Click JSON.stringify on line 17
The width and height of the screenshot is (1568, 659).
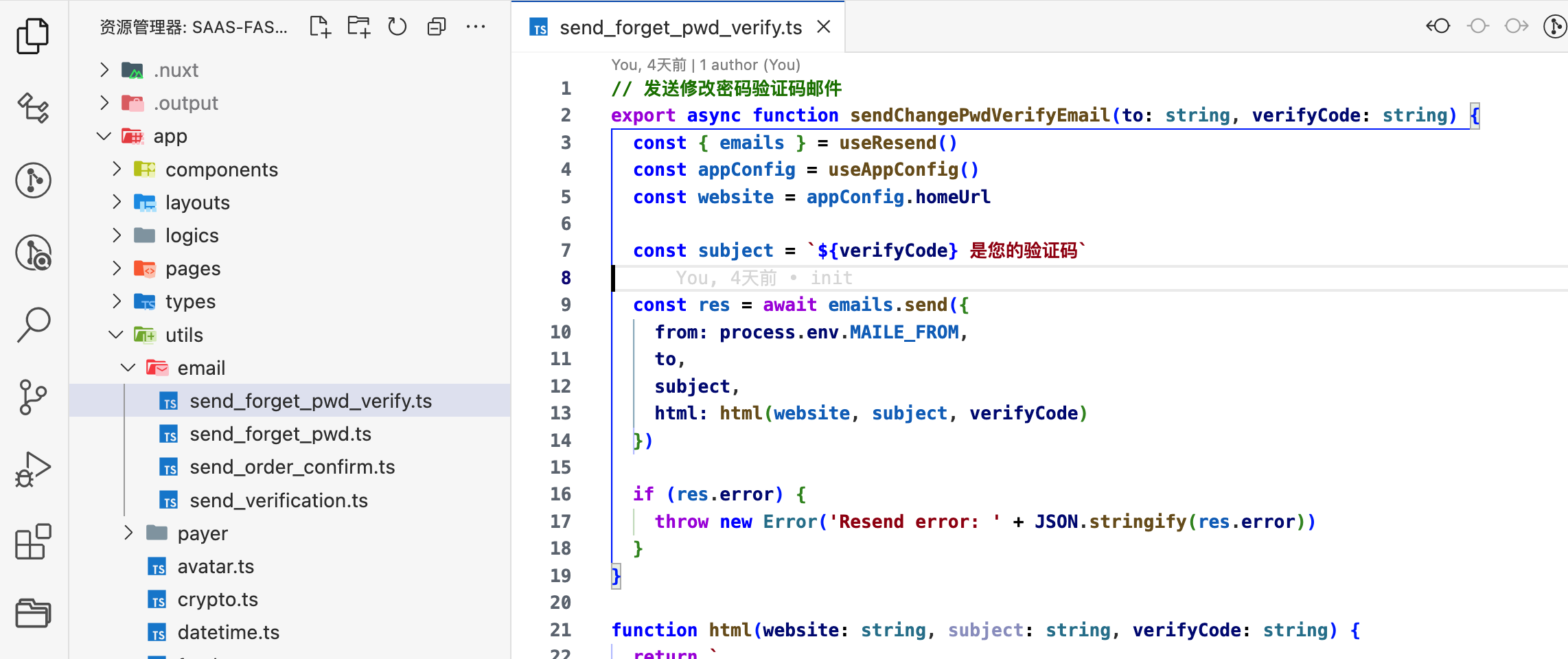1111,522
